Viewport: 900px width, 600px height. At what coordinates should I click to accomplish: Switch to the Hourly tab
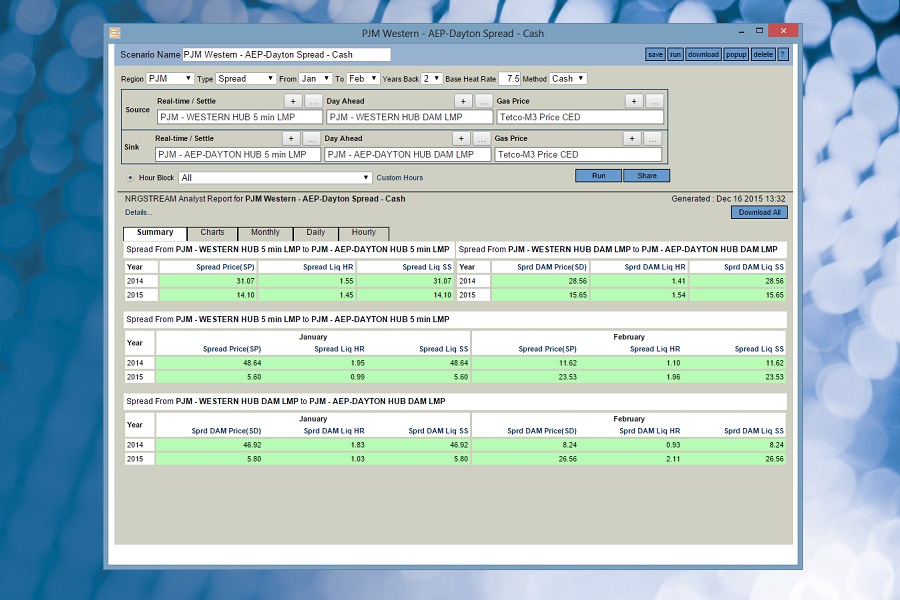(364, 233)
